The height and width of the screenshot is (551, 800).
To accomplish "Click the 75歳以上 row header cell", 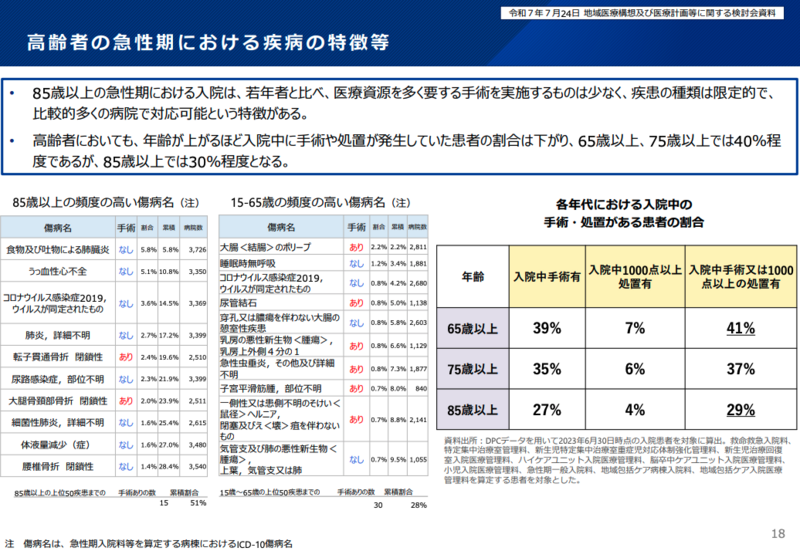I will click(473, 369).
